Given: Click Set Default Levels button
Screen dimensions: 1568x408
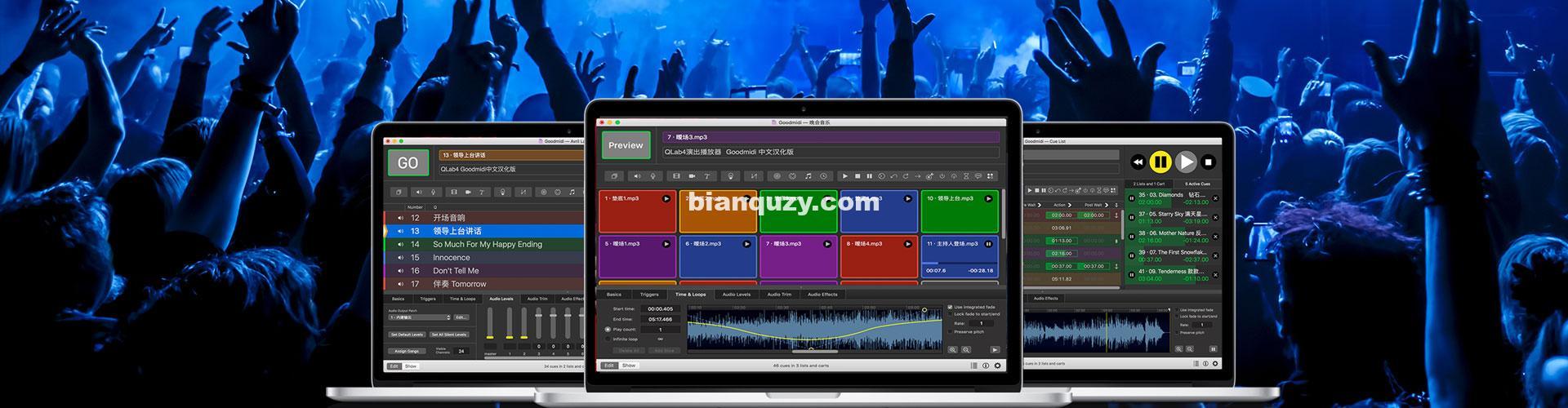Looking at the screenshot, I should click(x=407, y=335).
